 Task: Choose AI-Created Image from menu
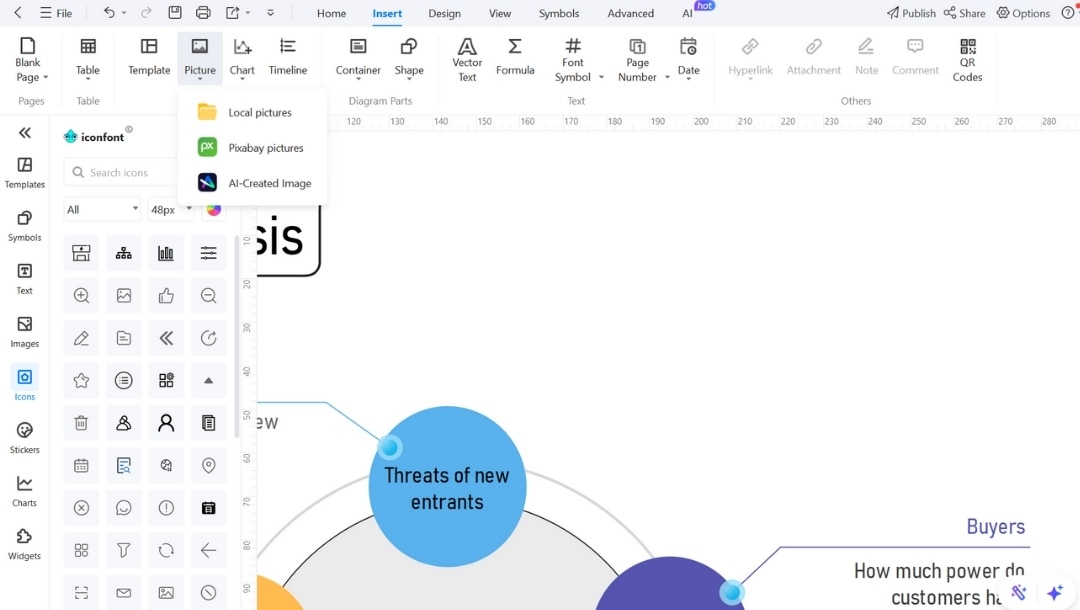(x=252, y=183)
